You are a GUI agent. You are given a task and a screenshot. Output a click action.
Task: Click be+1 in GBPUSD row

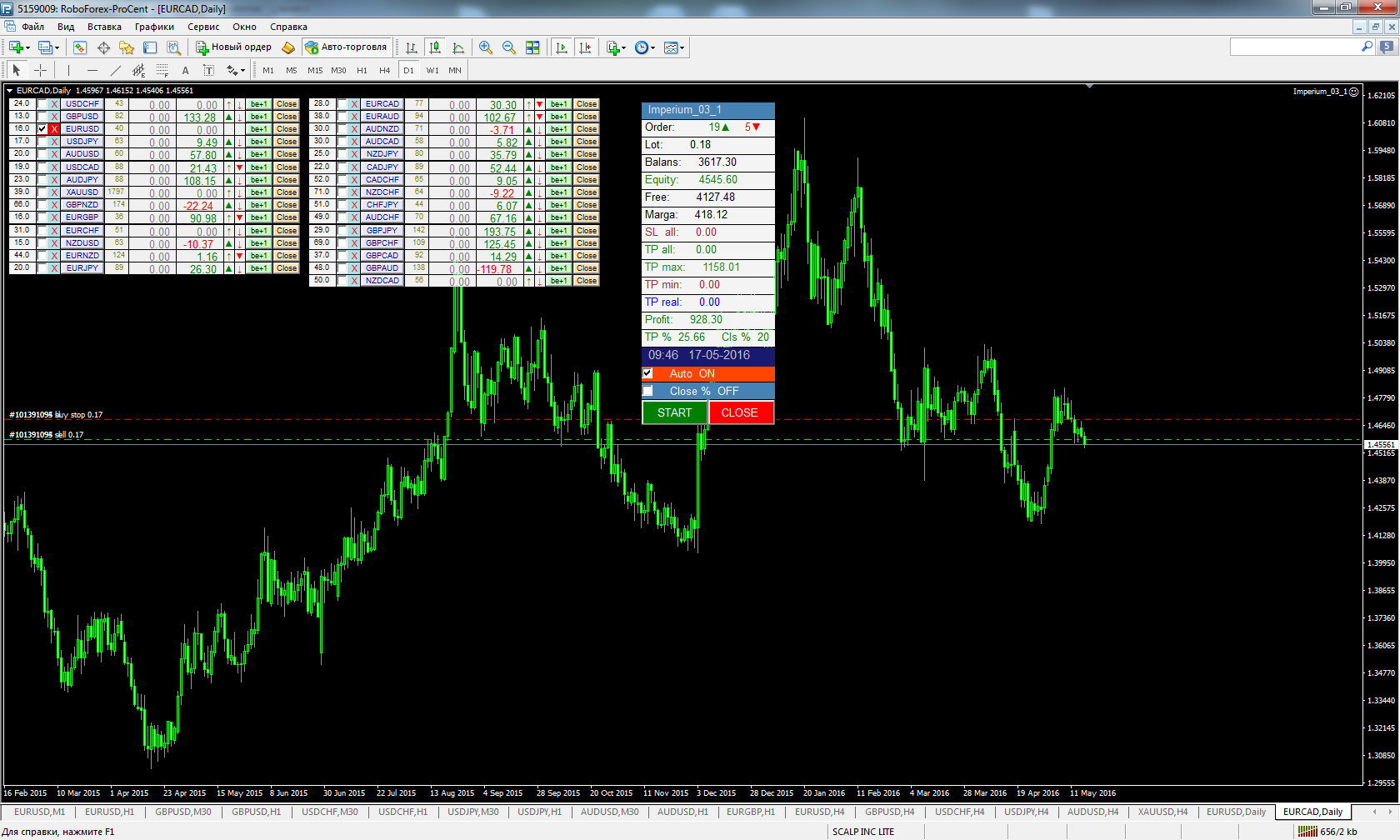(x=258, y=117)
